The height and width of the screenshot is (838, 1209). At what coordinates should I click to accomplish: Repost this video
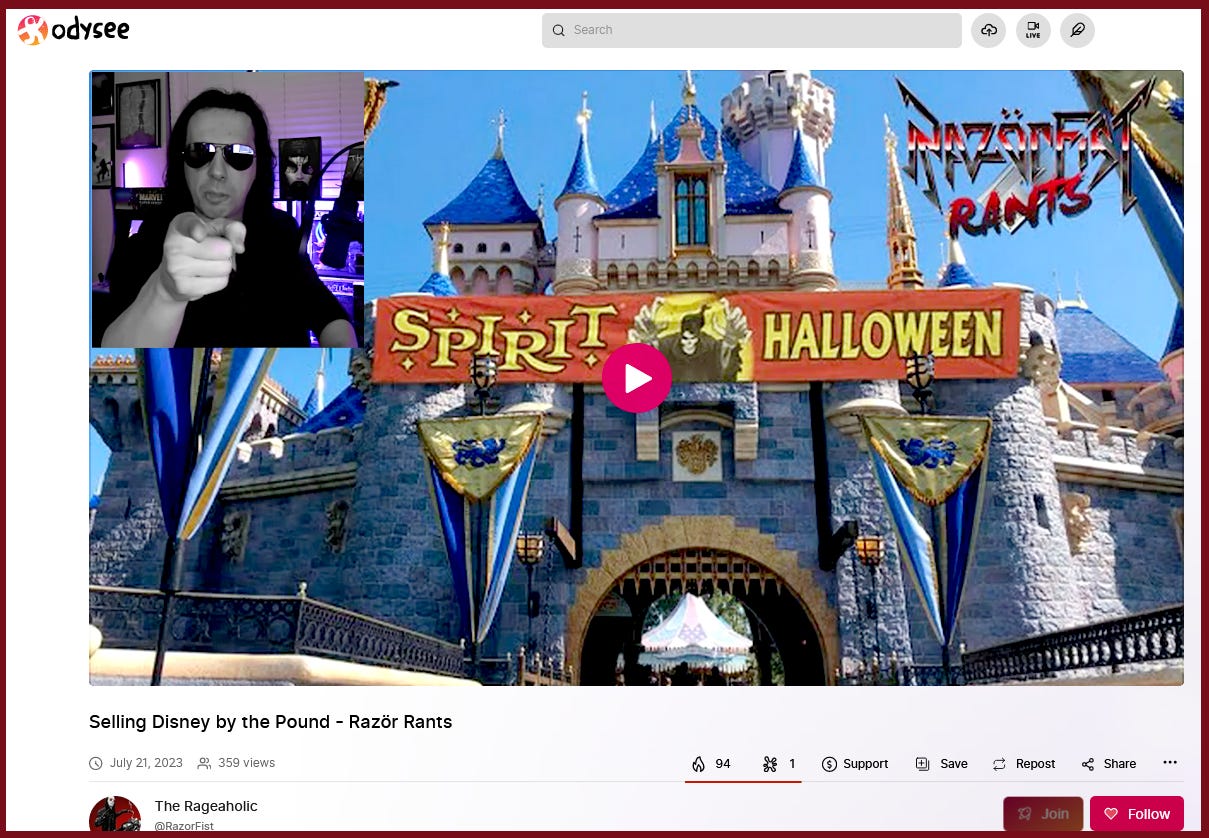1024,764
